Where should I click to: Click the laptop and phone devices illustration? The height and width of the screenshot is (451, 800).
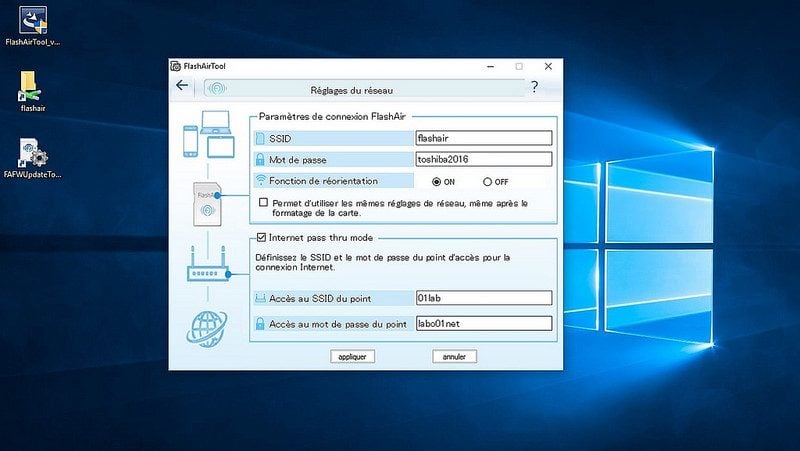pyautogui.click(x=209, y=134)
